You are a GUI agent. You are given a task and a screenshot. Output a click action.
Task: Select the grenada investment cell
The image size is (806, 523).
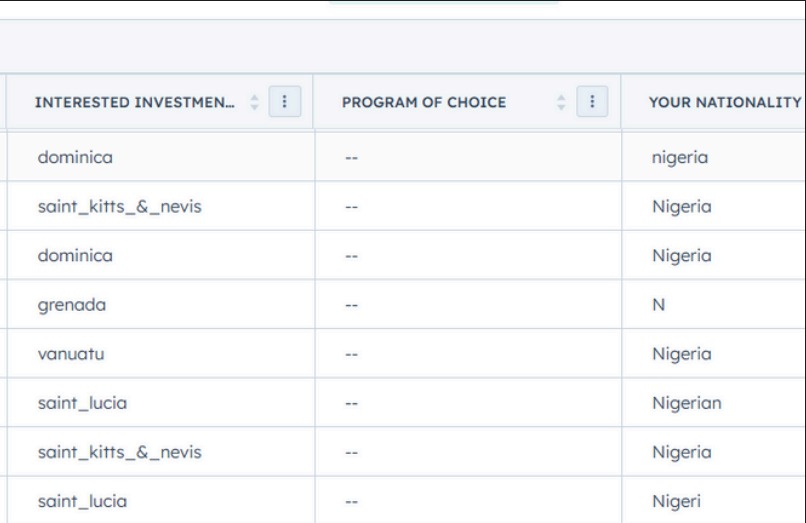point(161,304)
